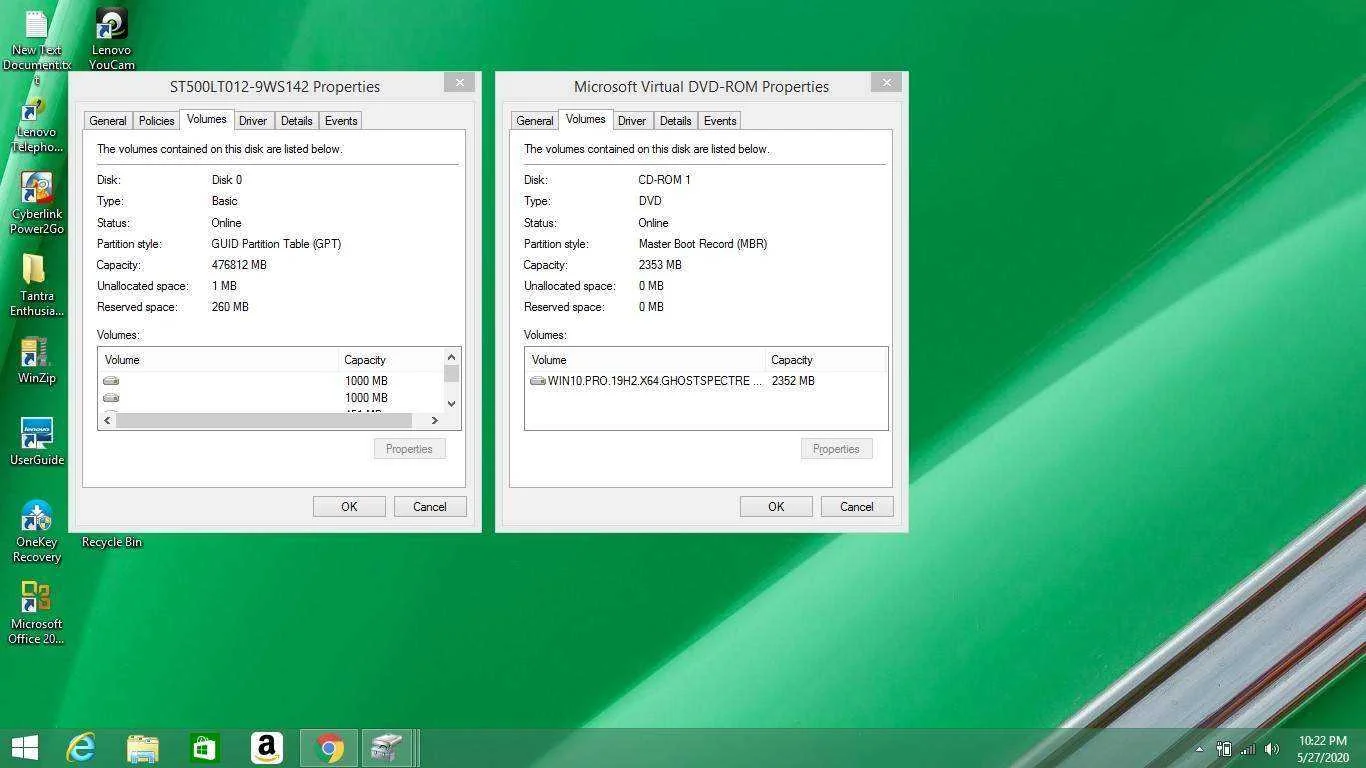
Task: Open the Windows Store taskbar icon
Action: coord(204,748)
